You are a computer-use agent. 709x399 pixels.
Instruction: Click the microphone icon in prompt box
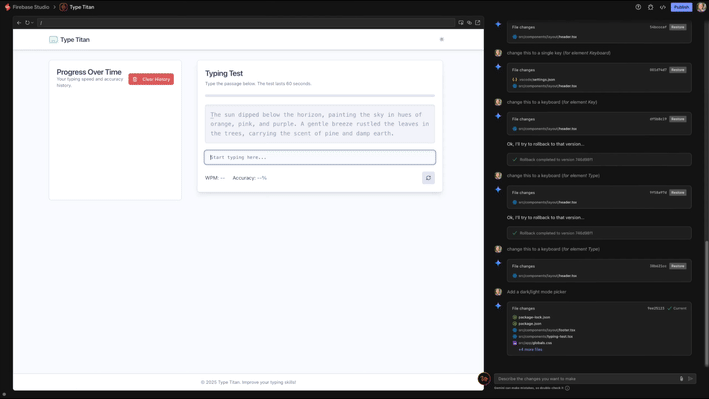click(x=681, y=379)
